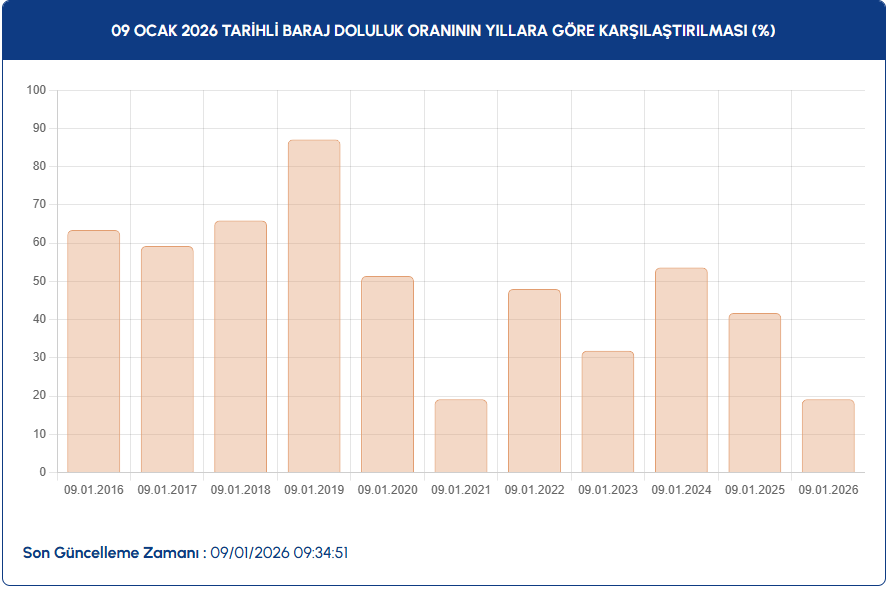Click the 09.01.2020 bar
The image size is (890, 591).
[387, 374]
